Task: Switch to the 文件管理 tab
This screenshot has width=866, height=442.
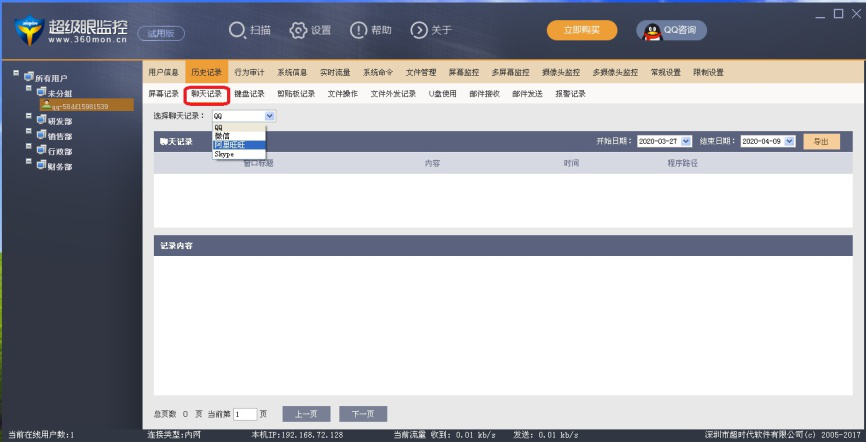Action: click(421, 72)
